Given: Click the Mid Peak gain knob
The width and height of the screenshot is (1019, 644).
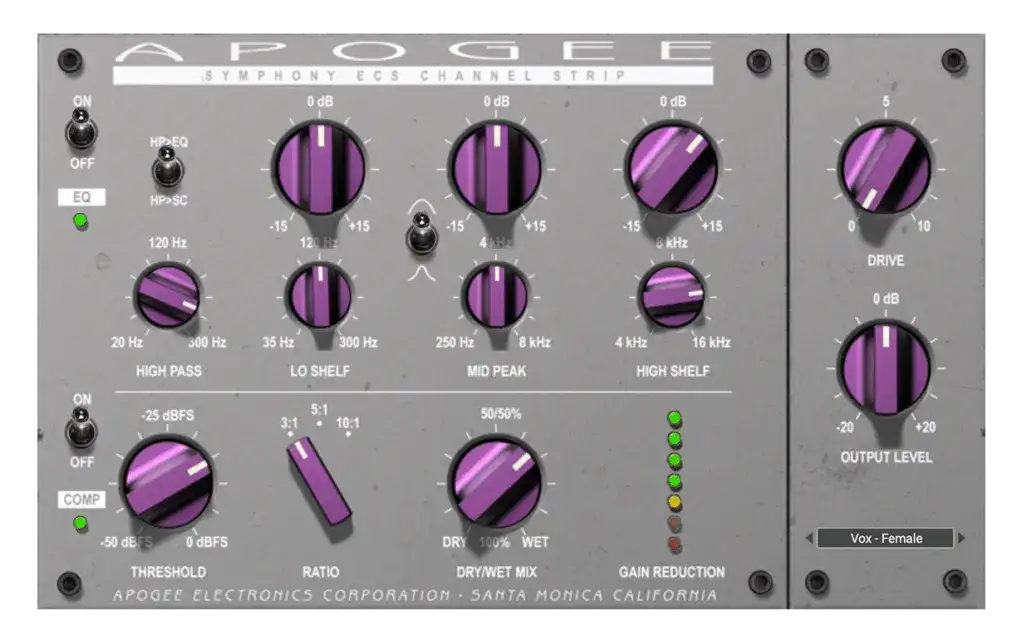Looking at the screenshot, I should coord(496,168).
